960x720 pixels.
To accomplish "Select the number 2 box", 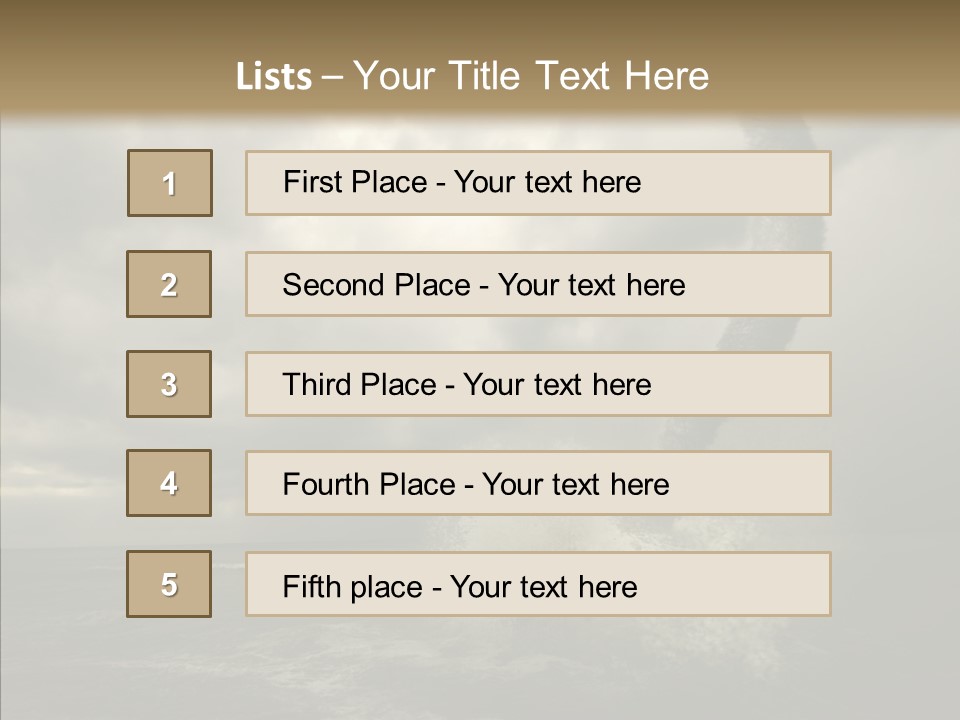I will click(169, 284).
